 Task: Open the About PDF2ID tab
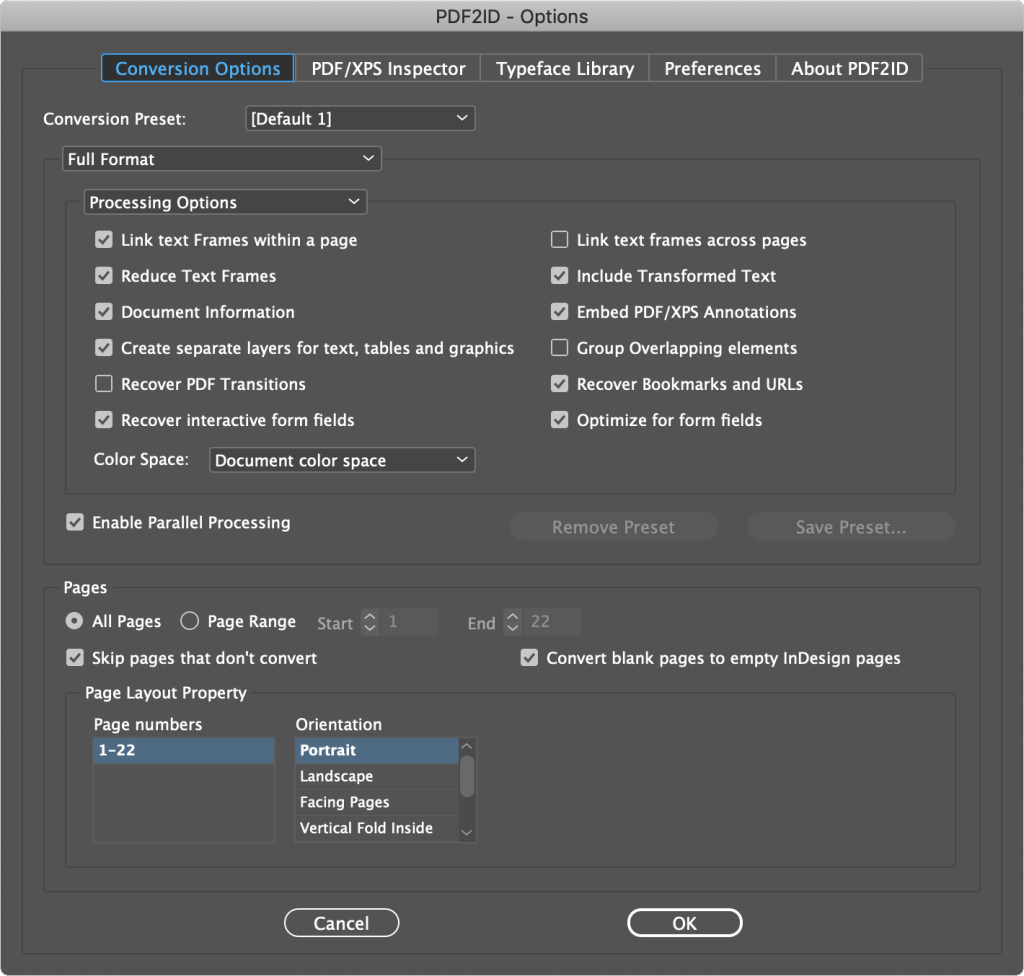pos(849,68)
